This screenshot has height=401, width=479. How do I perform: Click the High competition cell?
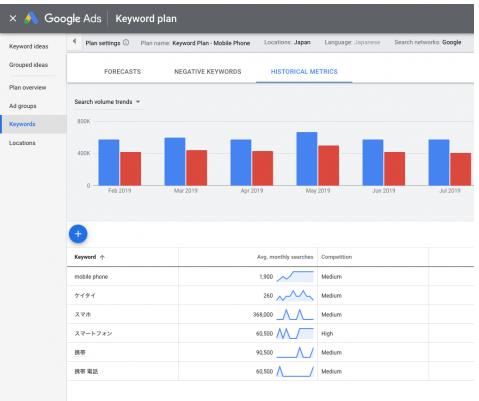coord(327,334)
